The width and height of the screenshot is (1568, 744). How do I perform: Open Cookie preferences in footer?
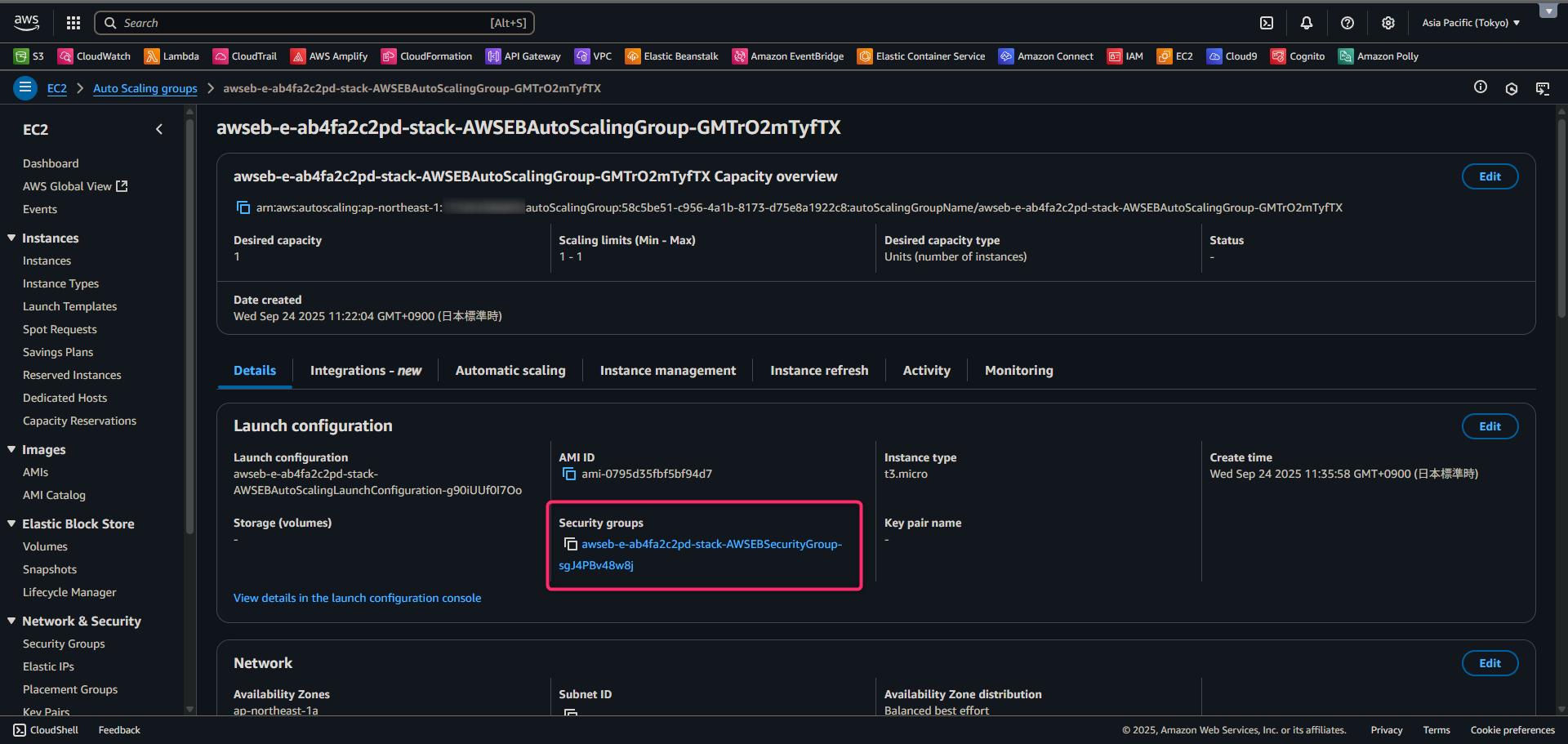pos(1512,730)
